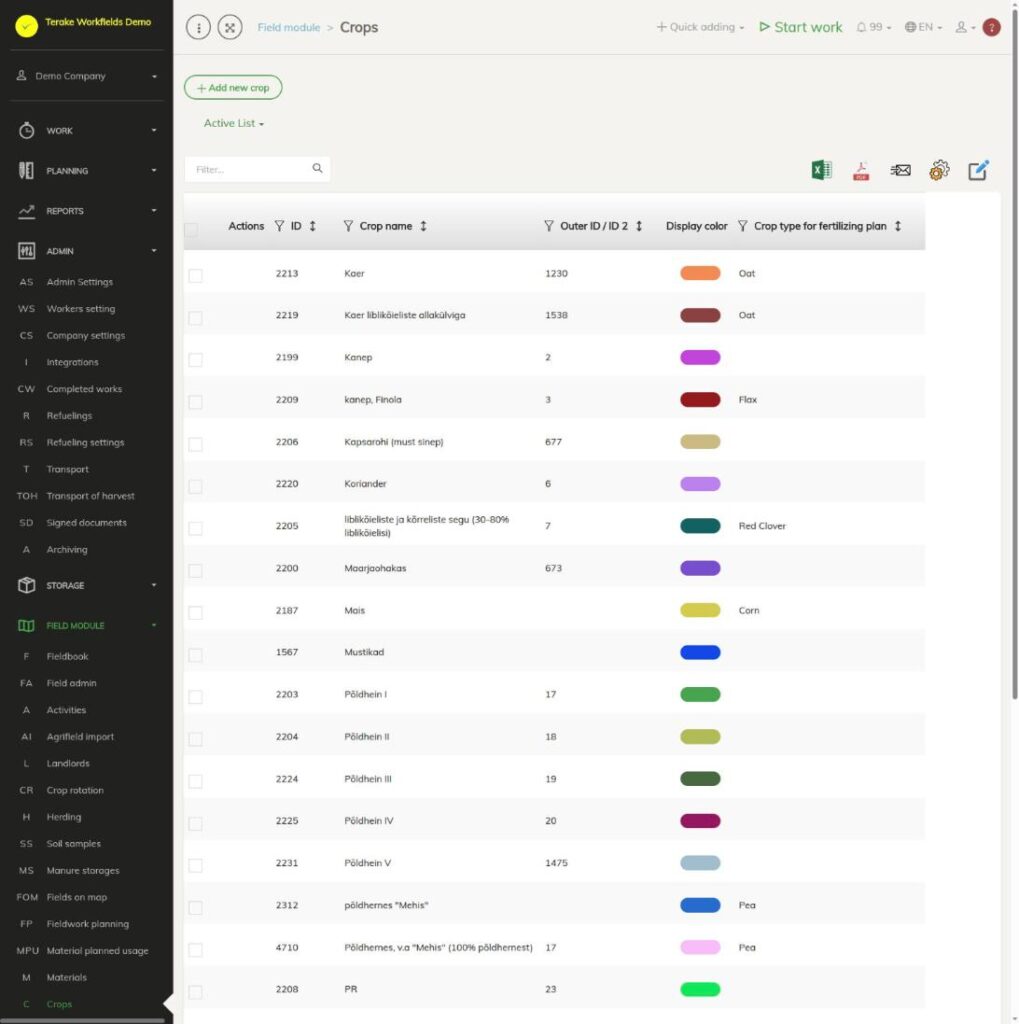The image size is (1019, 1024).
Task: Open notifications bell showing 99
Action: click(873, 27)
